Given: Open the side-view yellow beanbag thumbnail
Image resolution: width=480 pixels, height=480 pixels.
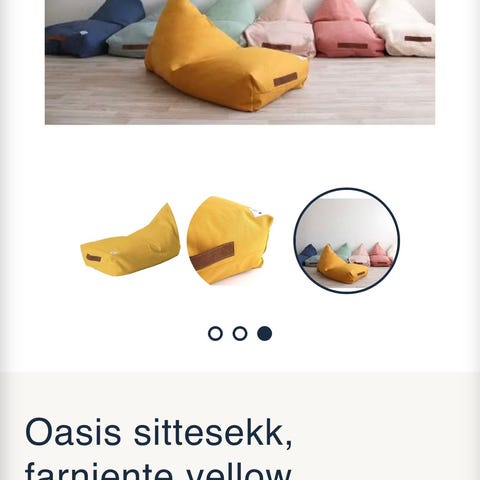Looking at the screenshot, I should (x=130, y=240).
